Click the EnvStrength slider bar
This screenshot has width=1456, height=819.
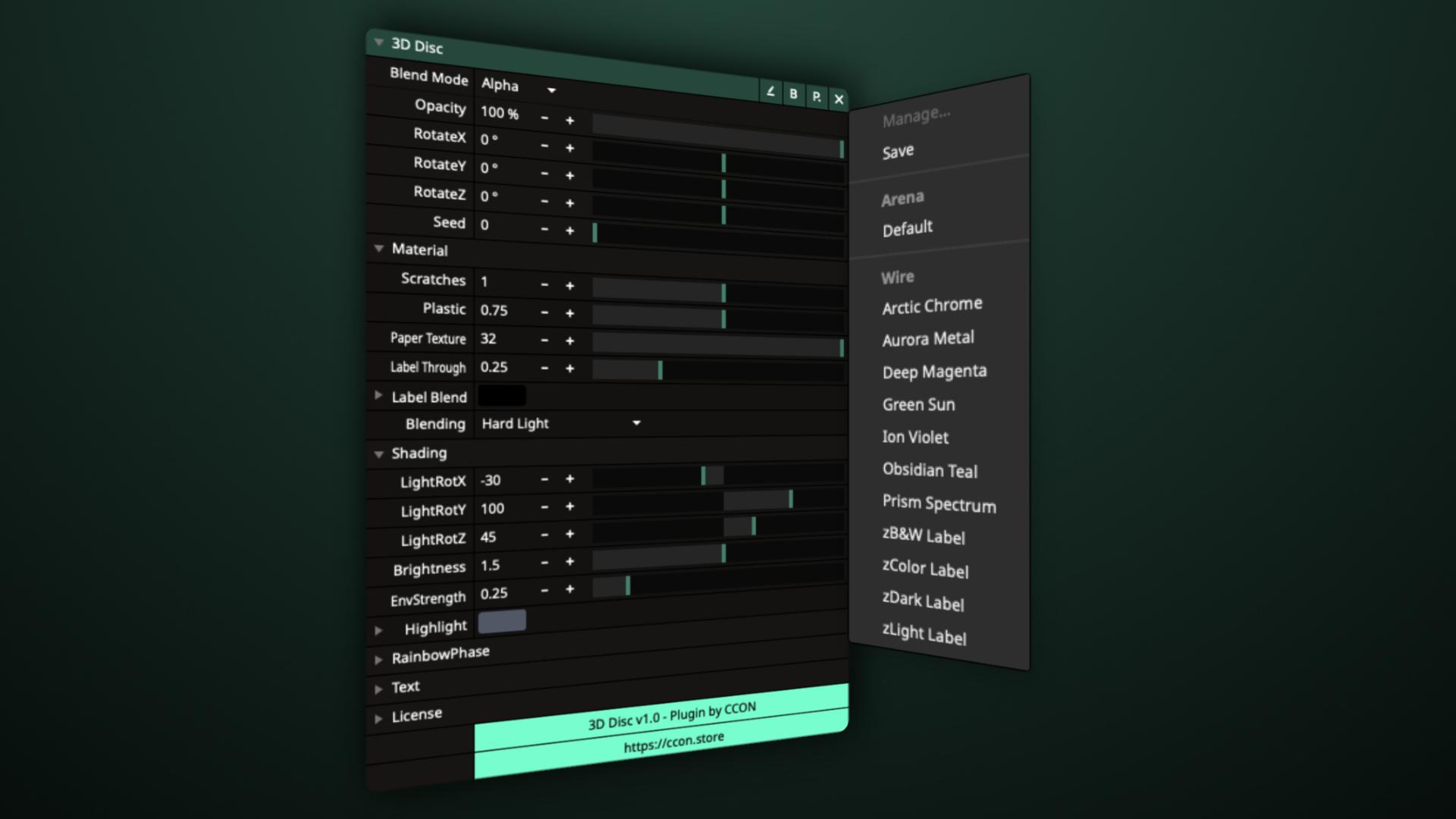[x=718, y=579]
